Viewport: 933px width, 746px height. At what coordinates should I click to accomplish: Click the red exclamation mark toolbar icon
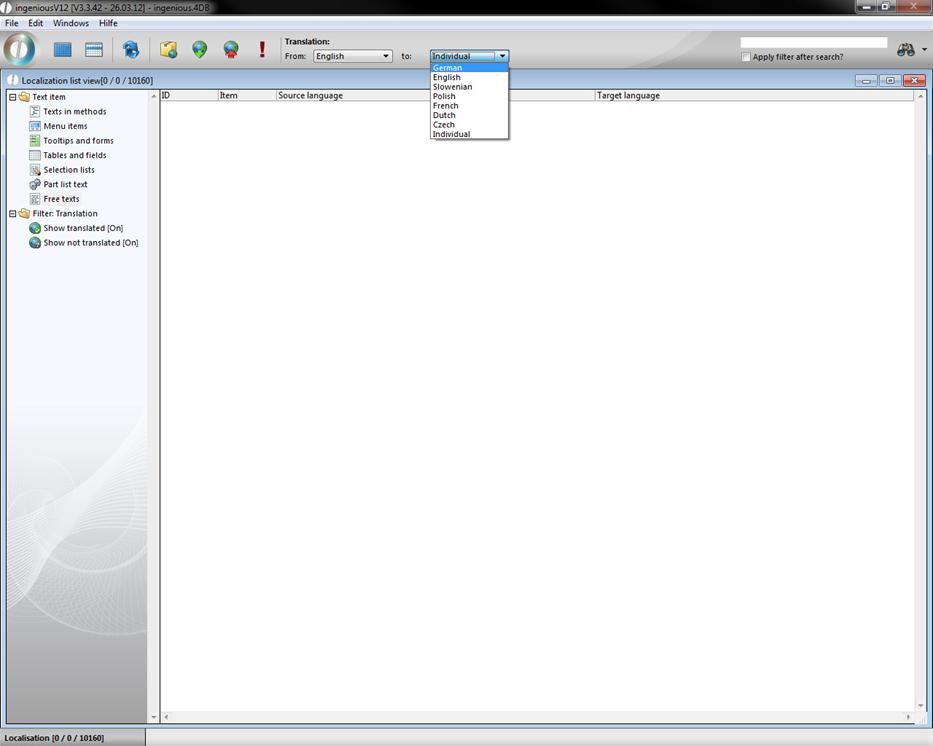click(262, 49)
